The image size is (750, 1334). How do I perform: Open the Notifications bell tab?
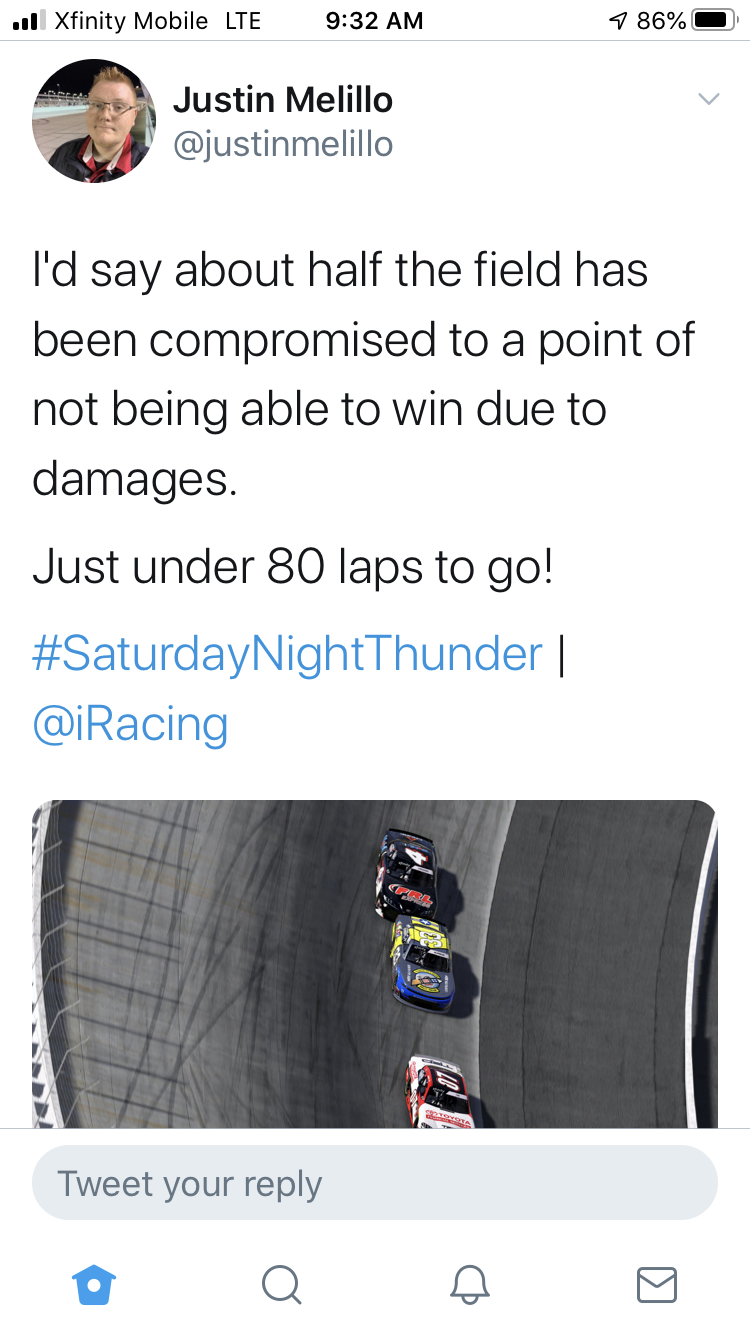pos(469,1284)
